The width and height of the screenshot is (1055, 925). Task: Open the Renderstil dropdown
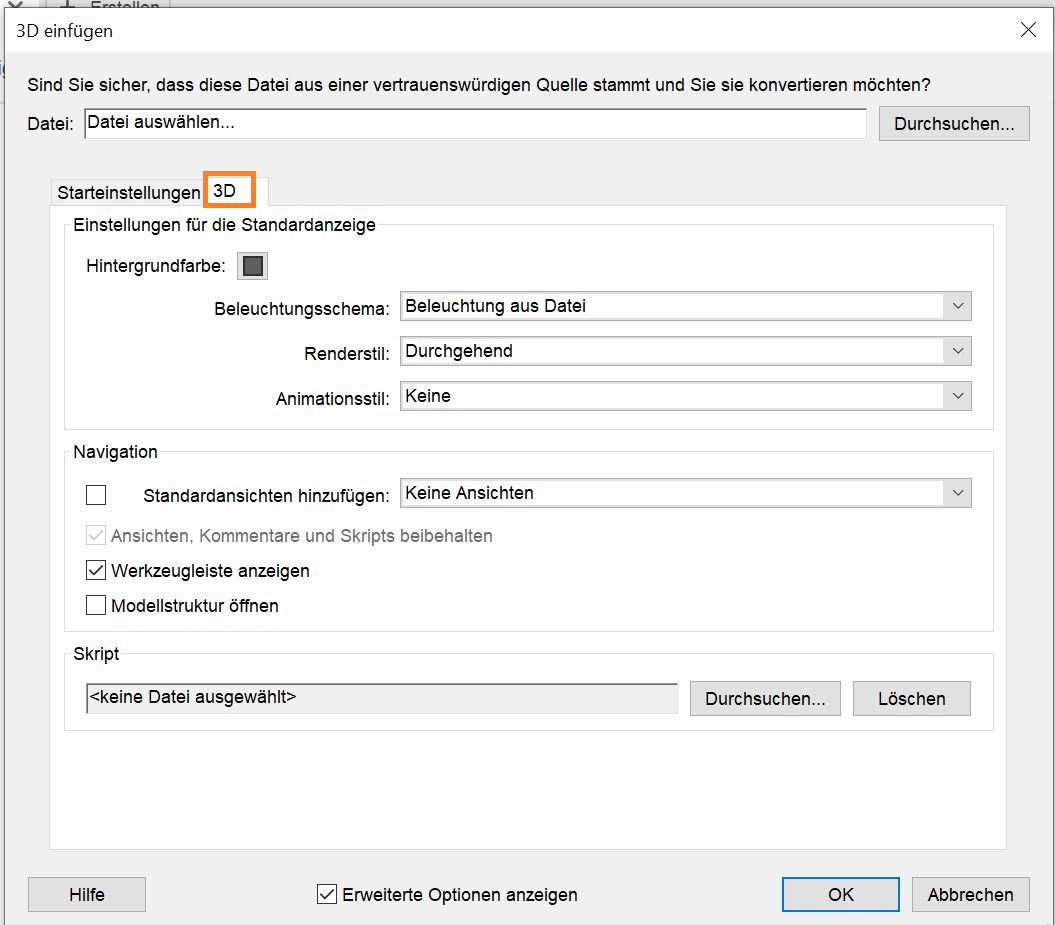[957, 351]
